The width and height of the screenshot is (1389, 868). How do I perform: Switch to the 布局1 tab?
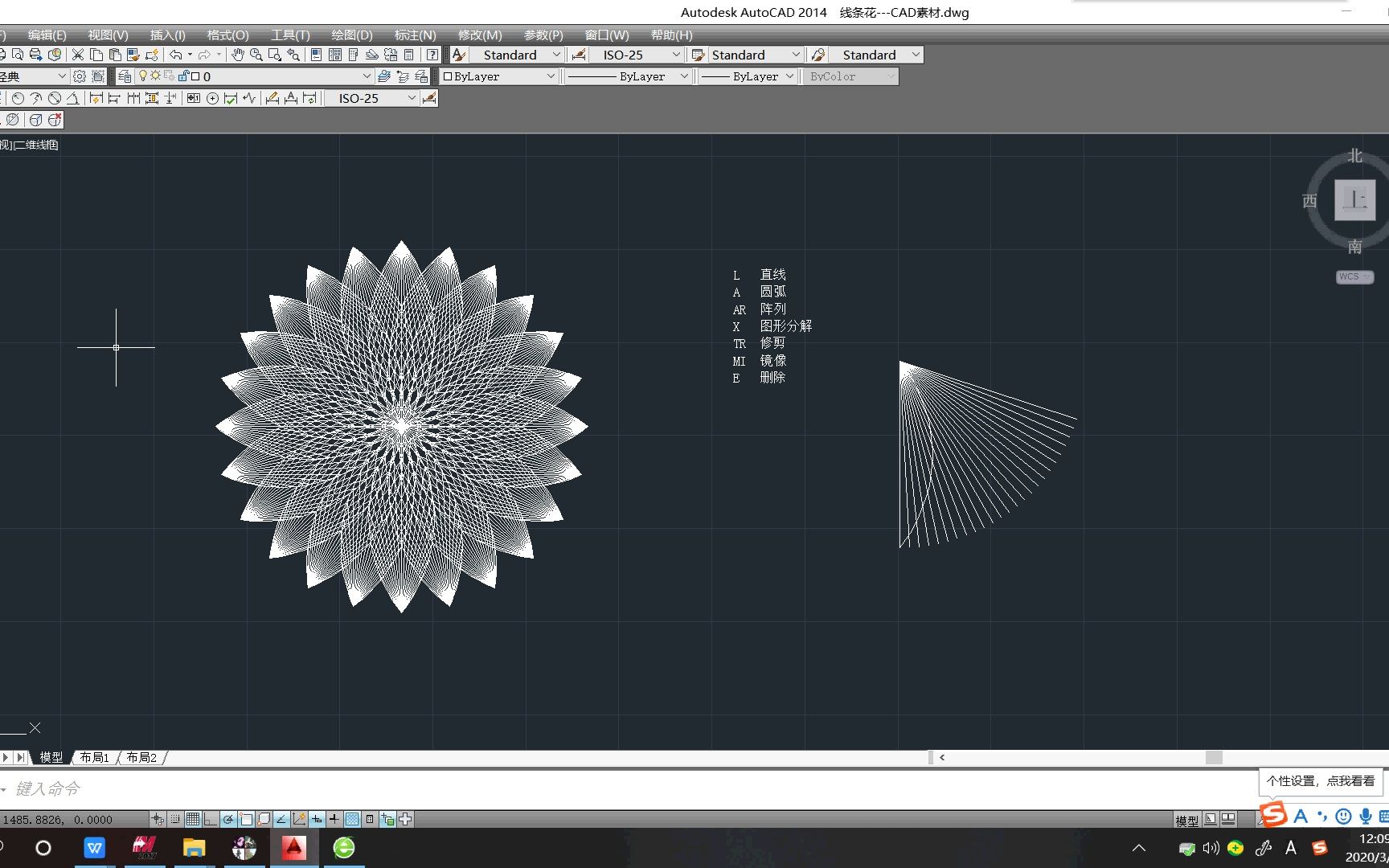(x=93, y=757)
